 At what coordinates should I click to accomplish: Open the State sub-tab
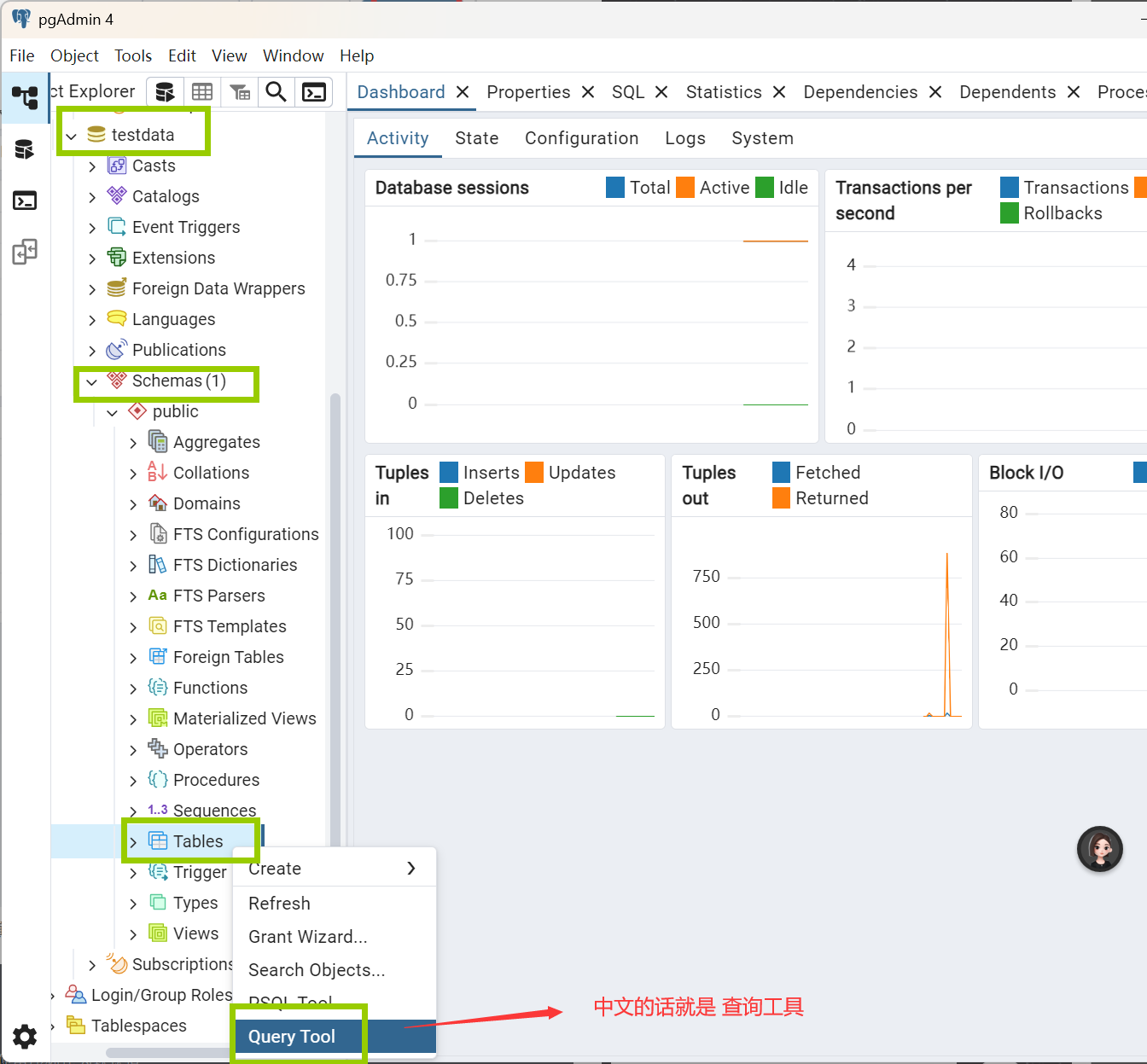coord(476,138)
